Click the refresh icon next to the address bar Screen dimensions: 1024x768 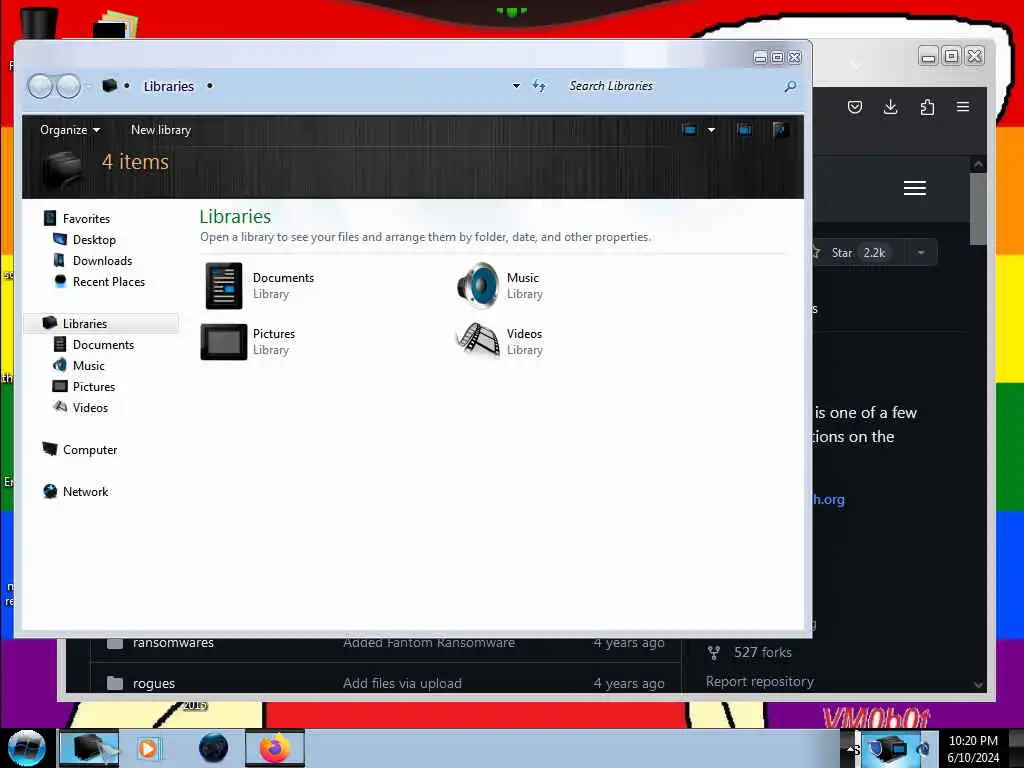[x=539, y=86]
